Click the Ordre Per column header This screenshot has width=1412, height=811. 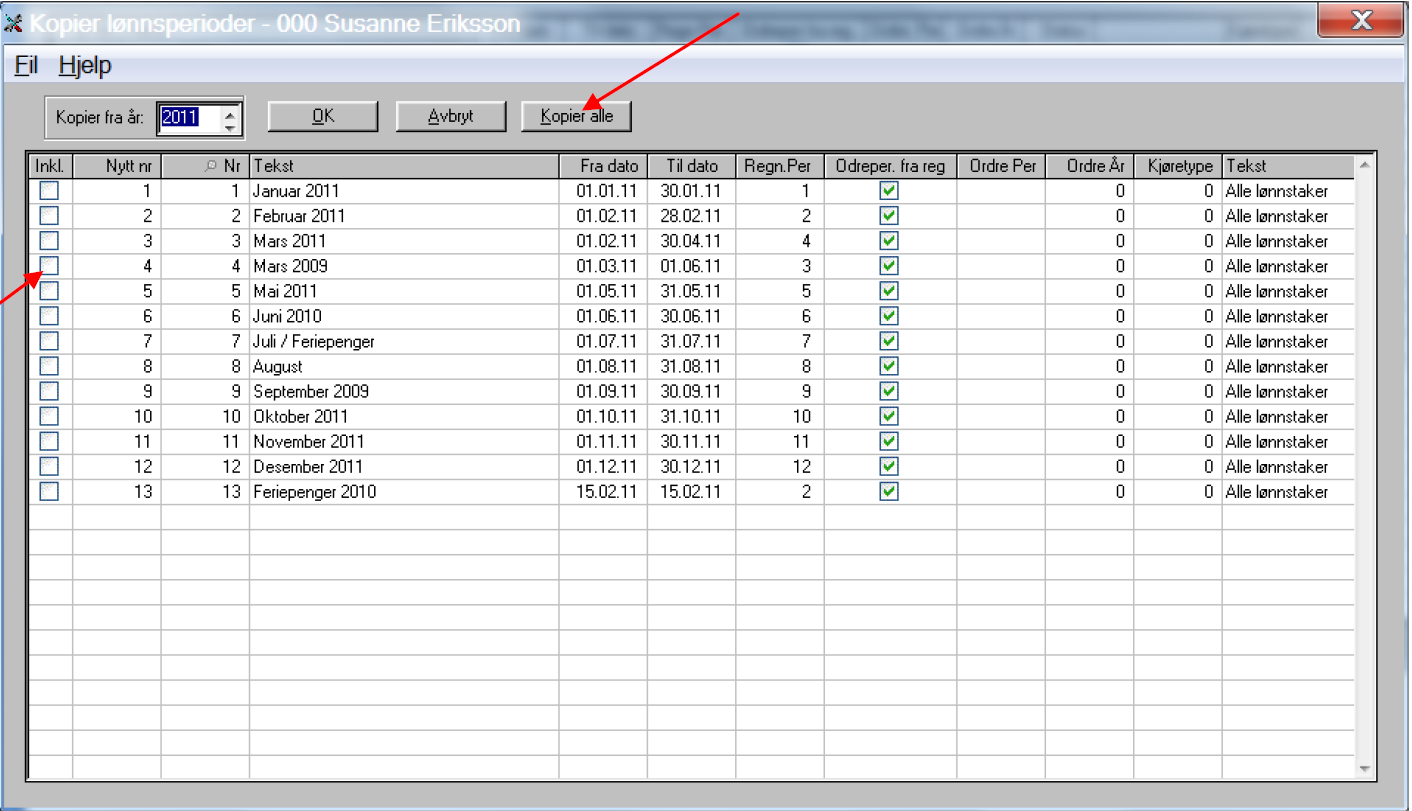click(x=1001, y=166)
